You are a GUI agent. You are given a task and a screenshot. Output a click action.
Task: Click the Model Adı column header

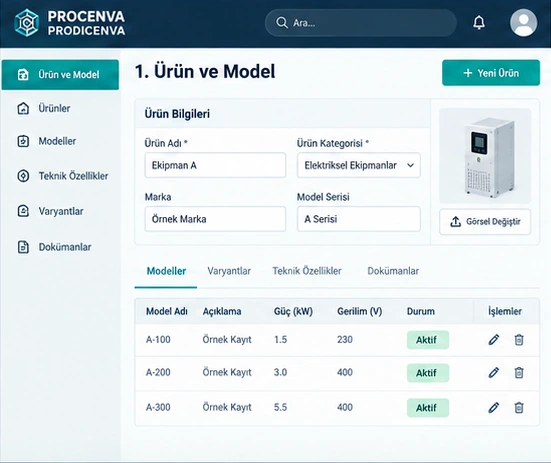167,311
